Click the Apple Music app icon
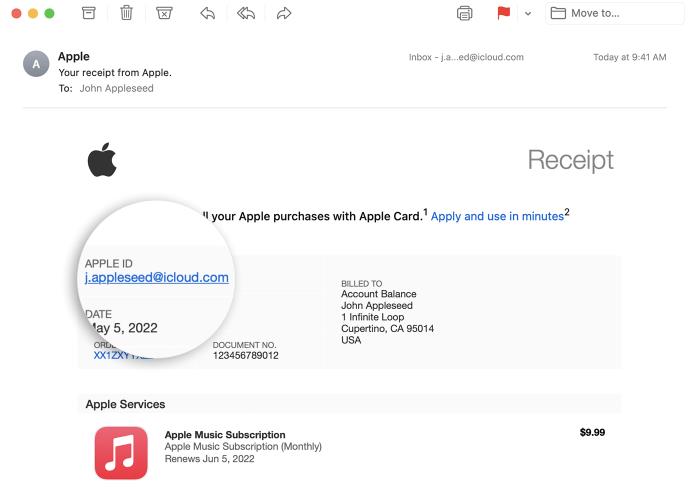Viewport: 688px width, 495px height. click(121, 453)
